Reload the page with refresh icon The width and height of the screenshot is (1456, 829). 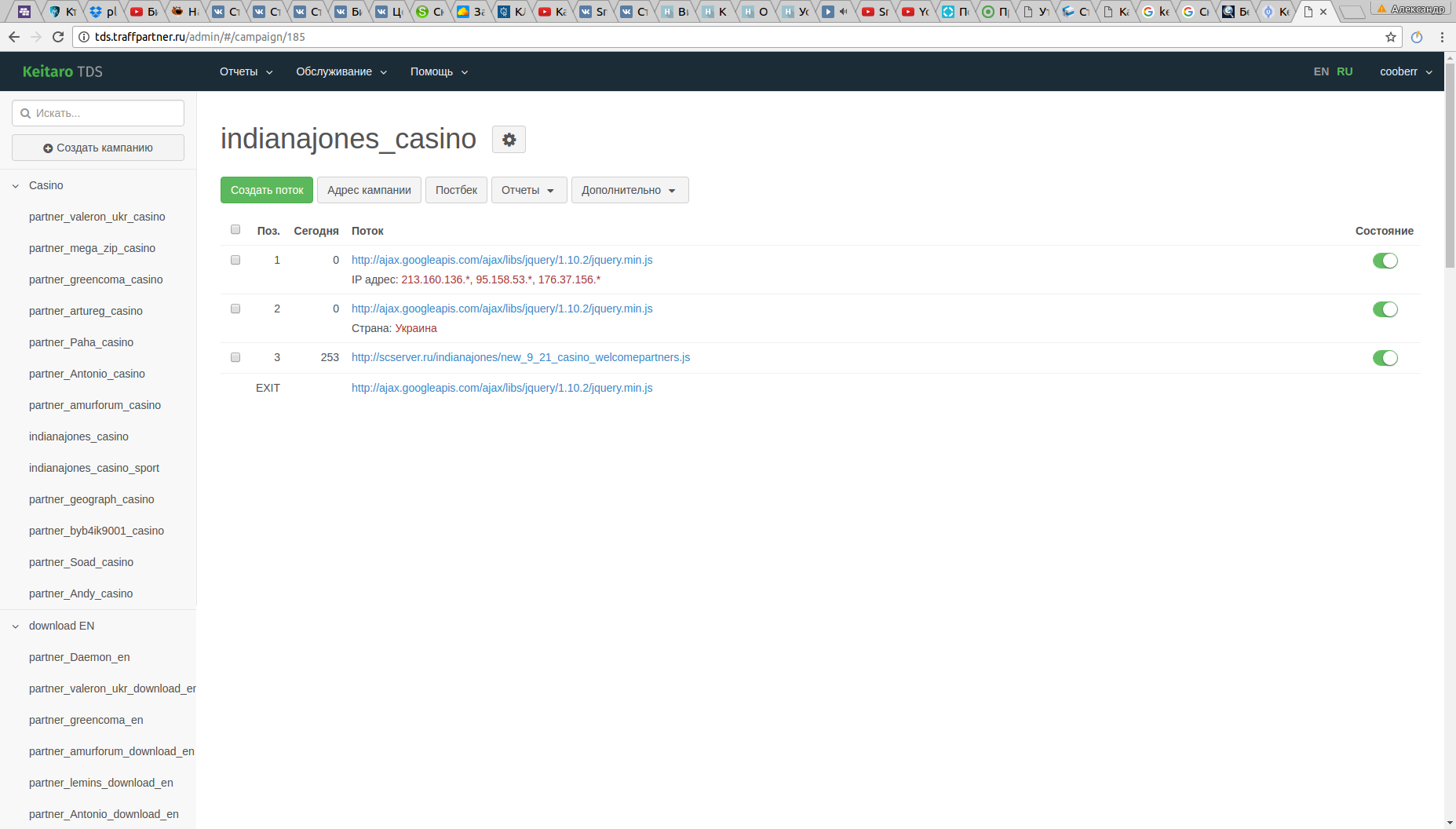click(58, 37)
